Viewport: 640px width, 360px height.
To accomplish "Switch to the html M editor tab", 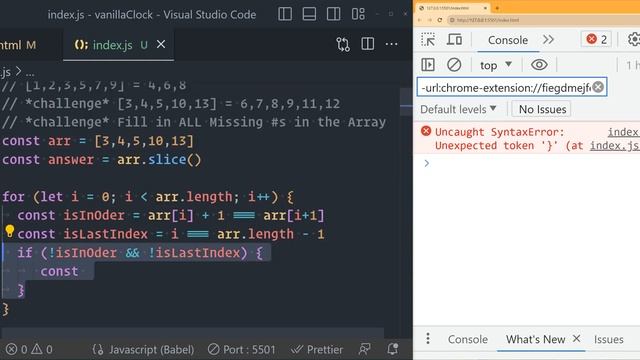I will click(x=18, y=45).
